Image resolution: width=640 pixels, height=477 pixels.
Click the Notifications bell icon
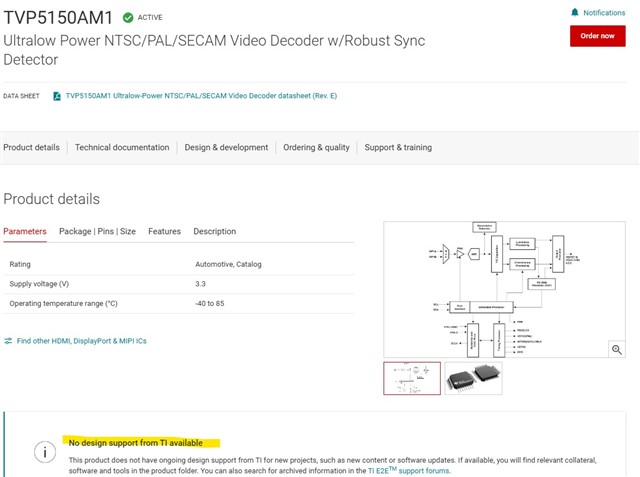coord(575,12)
